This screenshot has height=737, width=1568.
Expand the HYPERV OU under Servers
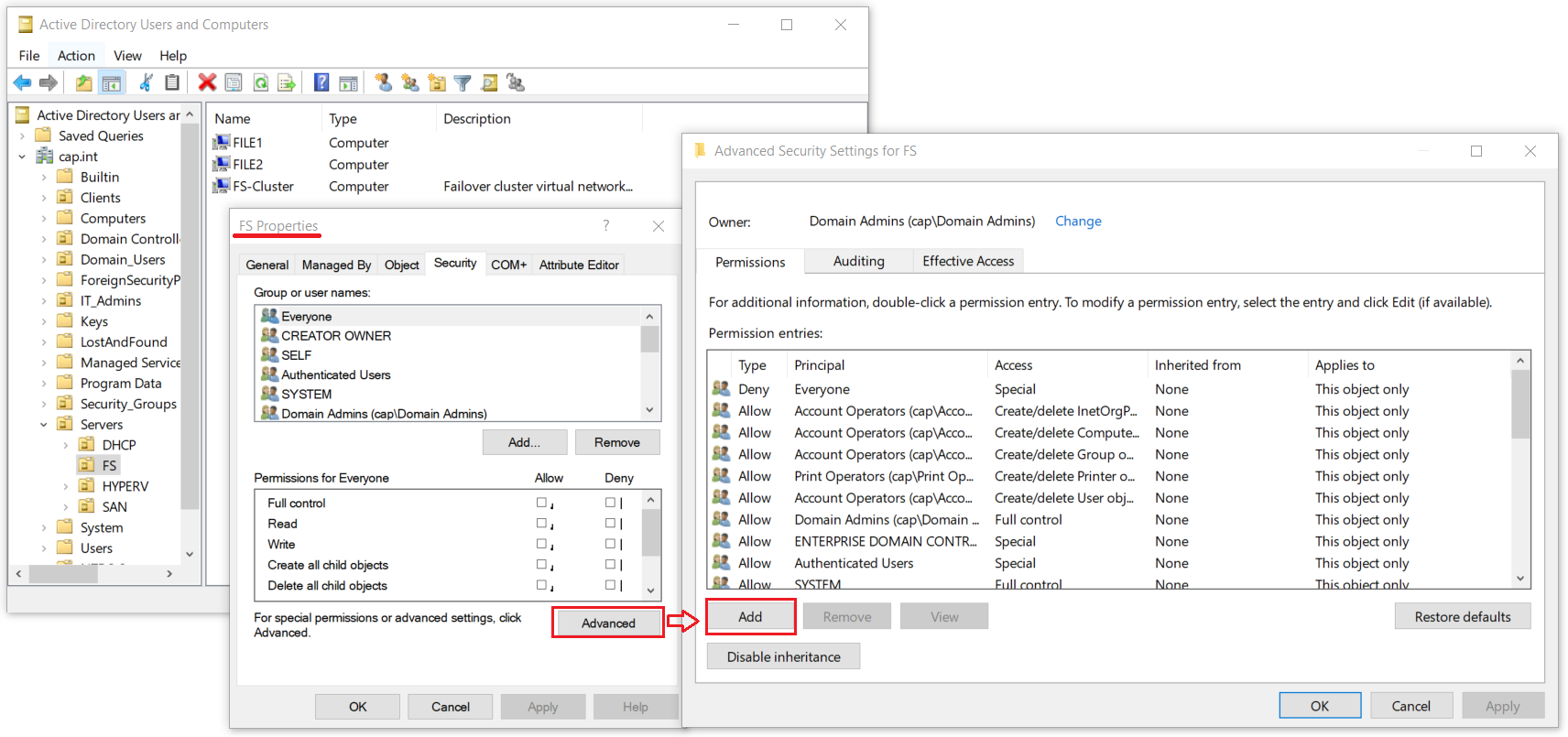pyautogui.click(x=65, y=486)
